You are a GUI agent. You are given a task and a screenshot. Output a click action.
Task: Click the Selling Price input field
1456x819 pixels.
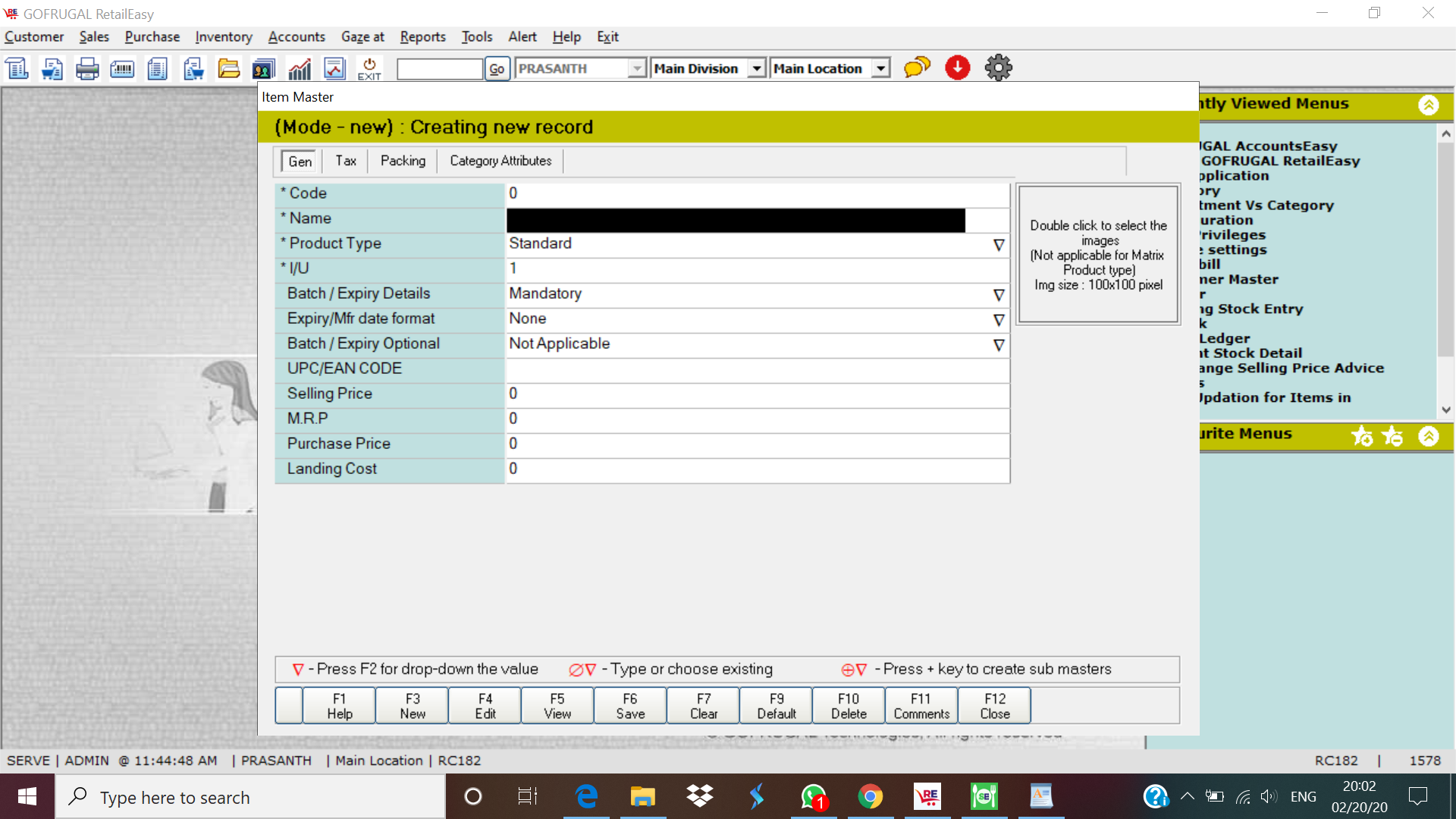coord(757,394)
